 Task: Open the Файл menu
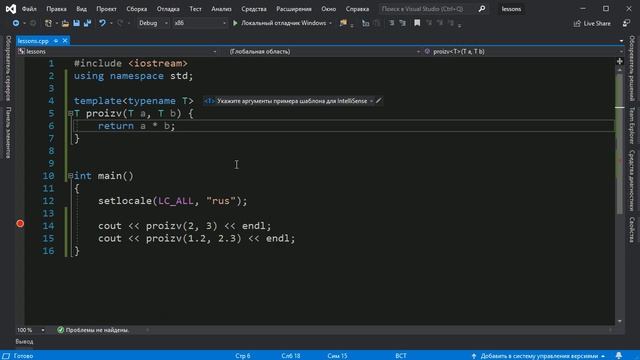tap(29, 9)
